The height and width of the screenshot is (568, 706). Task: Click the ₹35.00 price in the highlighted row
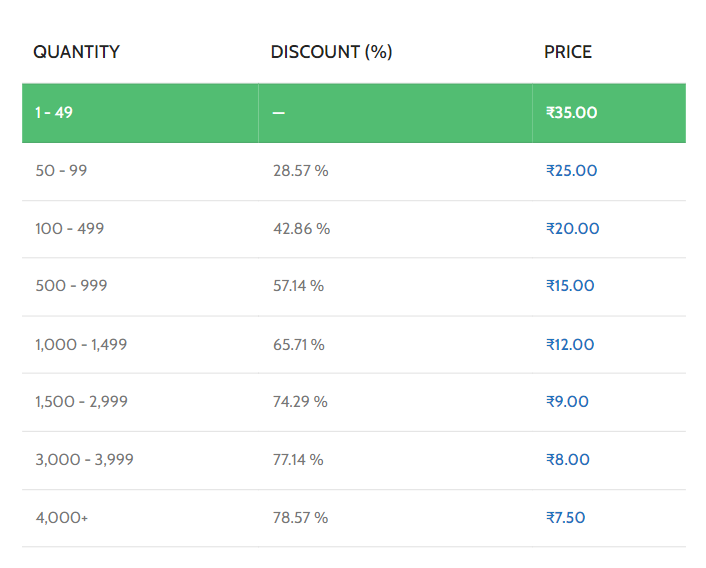tap(571, 113)
